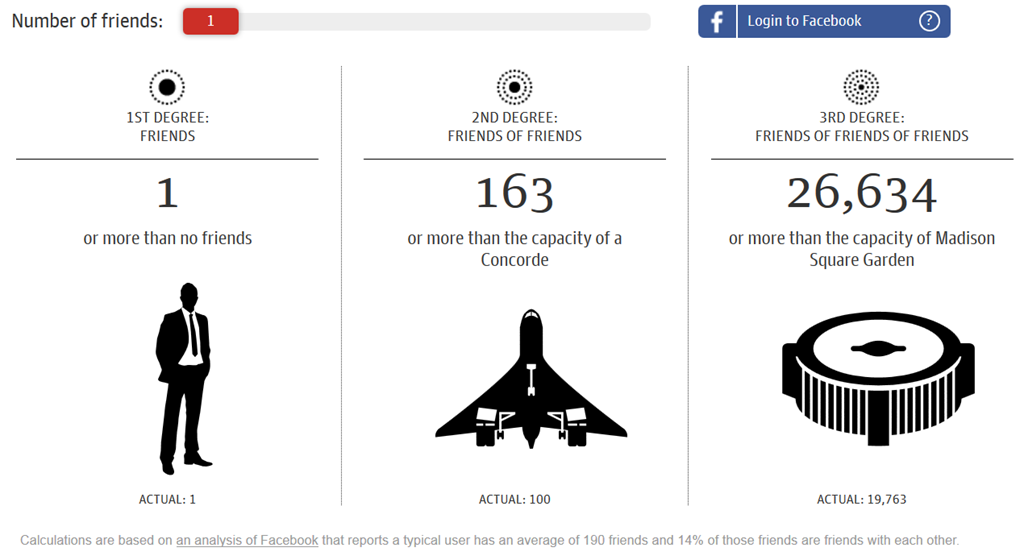Click the Concorde airplane icon

531,378
